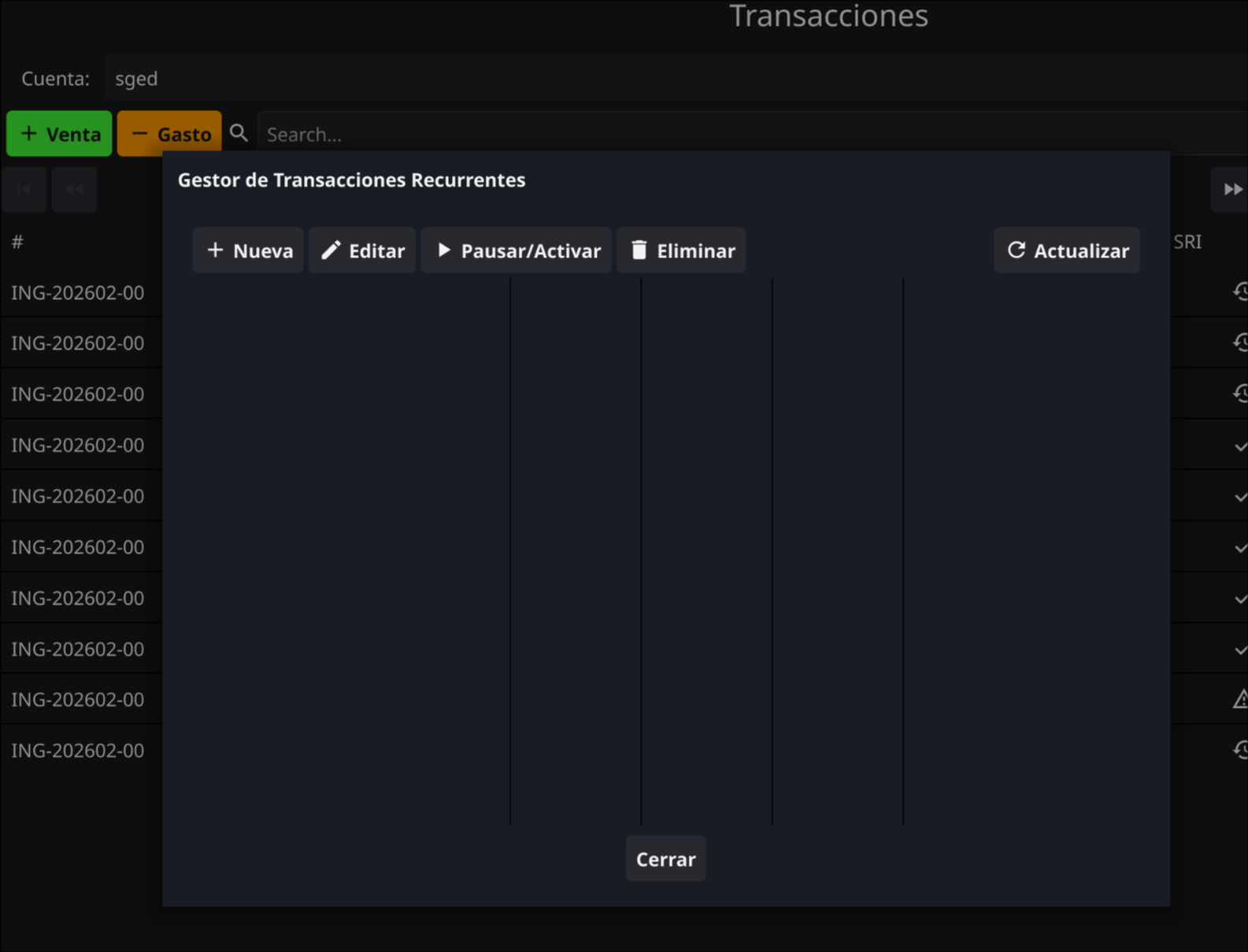Click the magnifying glass search icon
The height and width of the screenshot is (952, 1248).
(239, 134)
